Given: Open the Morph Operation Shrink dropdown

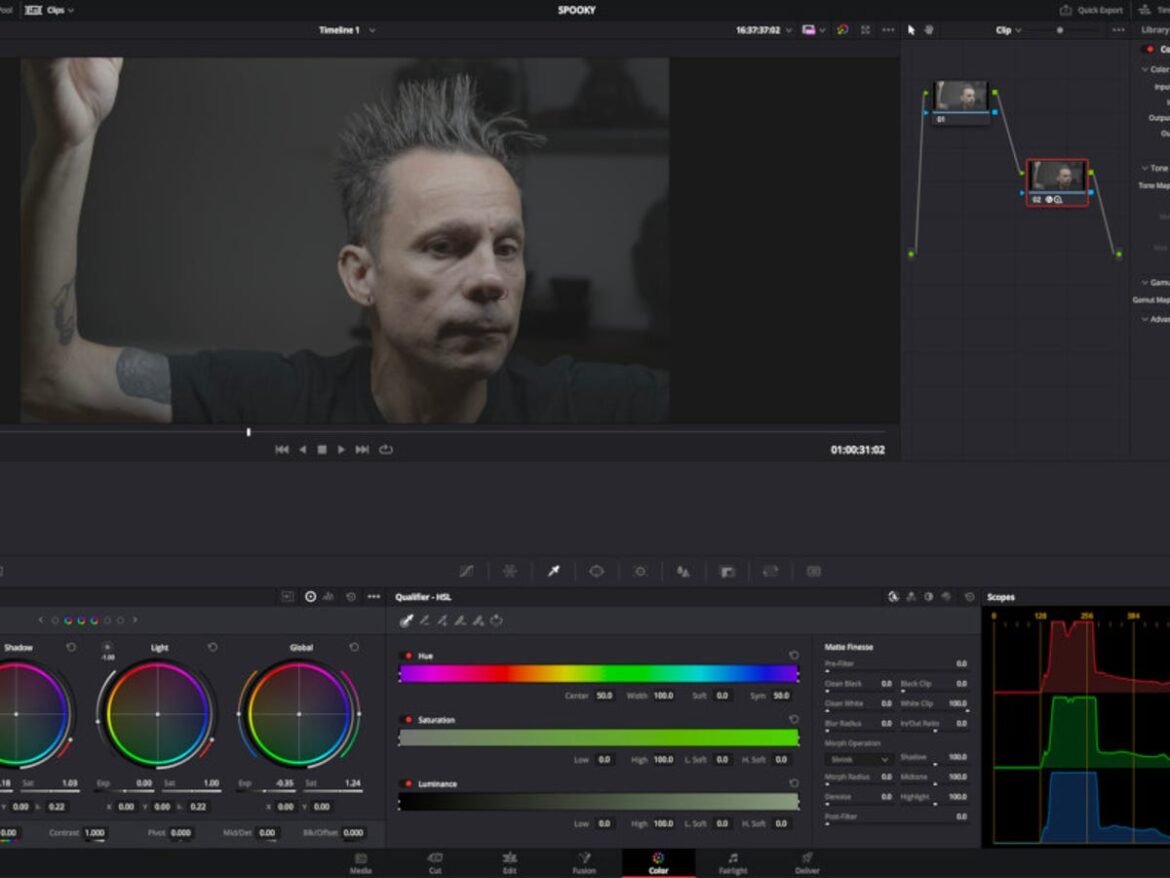Looking at the screenshot, I should click(x=858, y=760).
